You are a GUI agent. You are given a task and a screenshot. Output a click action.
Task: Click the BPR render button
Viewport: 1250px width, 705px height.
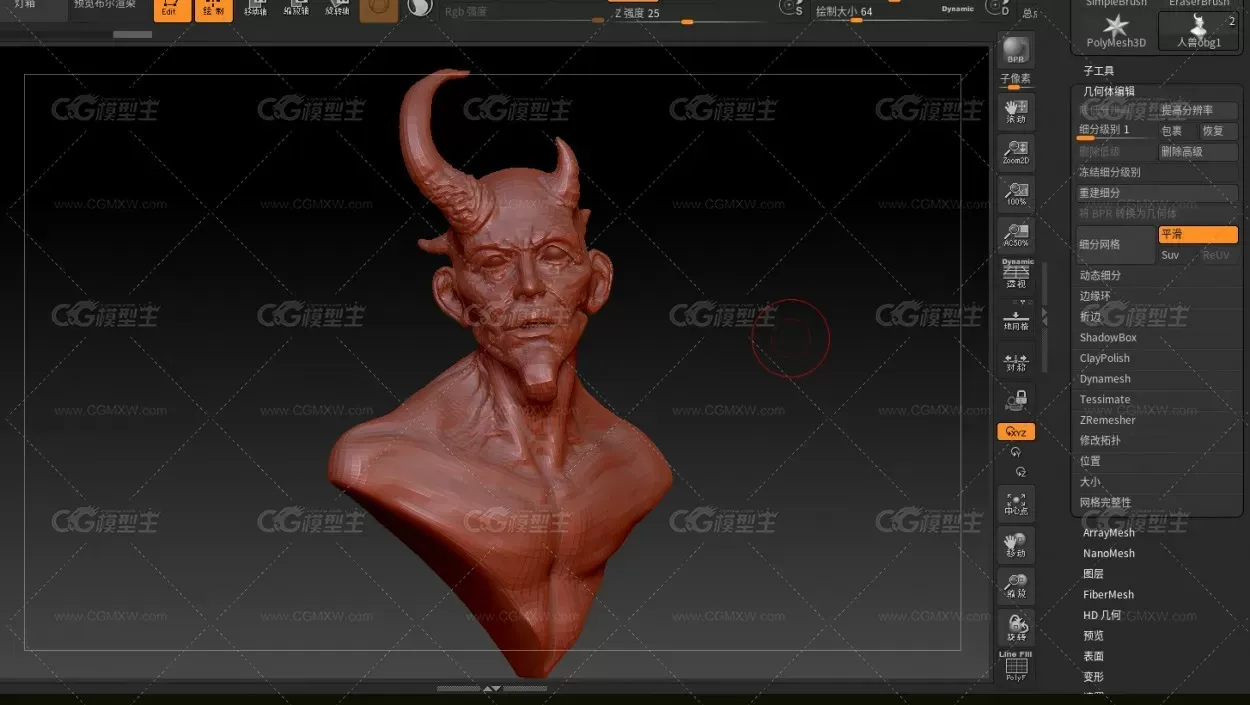(x=1016, y=52)
